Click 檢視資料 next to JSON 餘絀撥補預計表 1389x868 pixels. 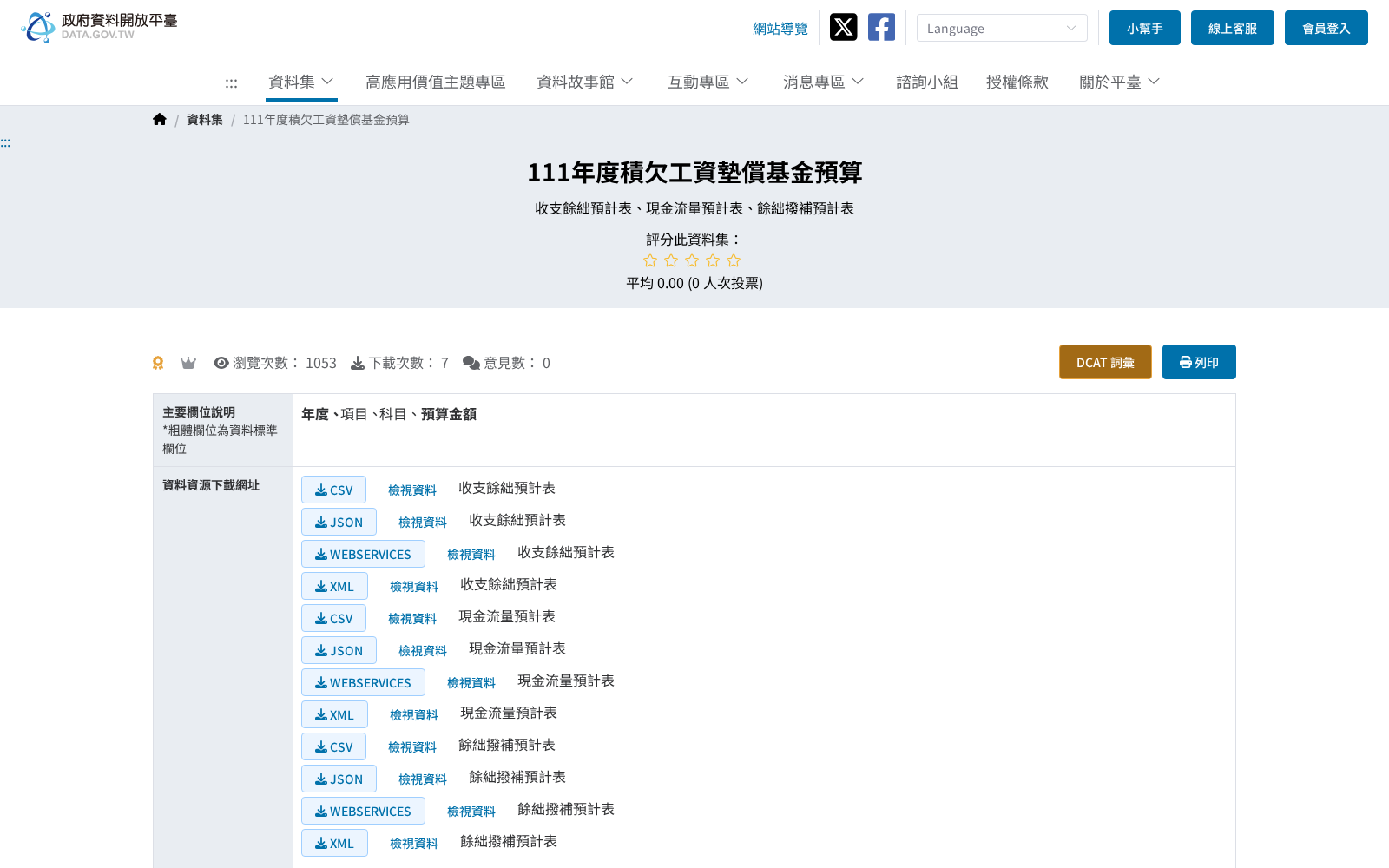423,779
